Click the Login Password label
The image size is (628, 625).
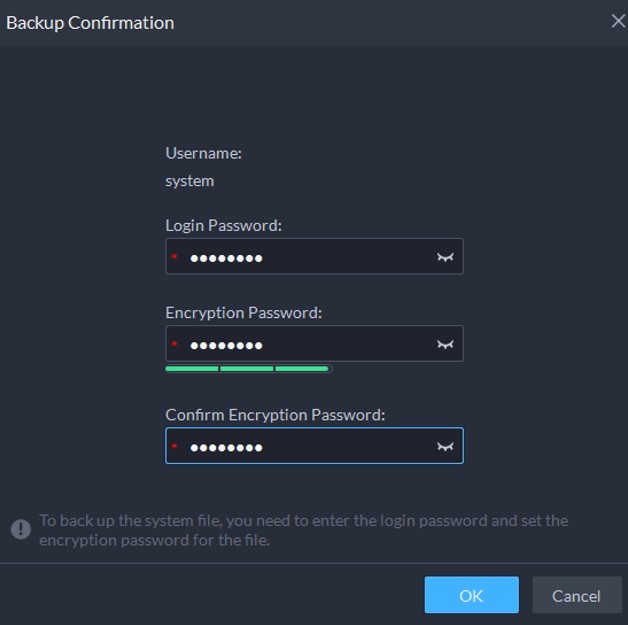pyautogui.click(x=223, y=225)
